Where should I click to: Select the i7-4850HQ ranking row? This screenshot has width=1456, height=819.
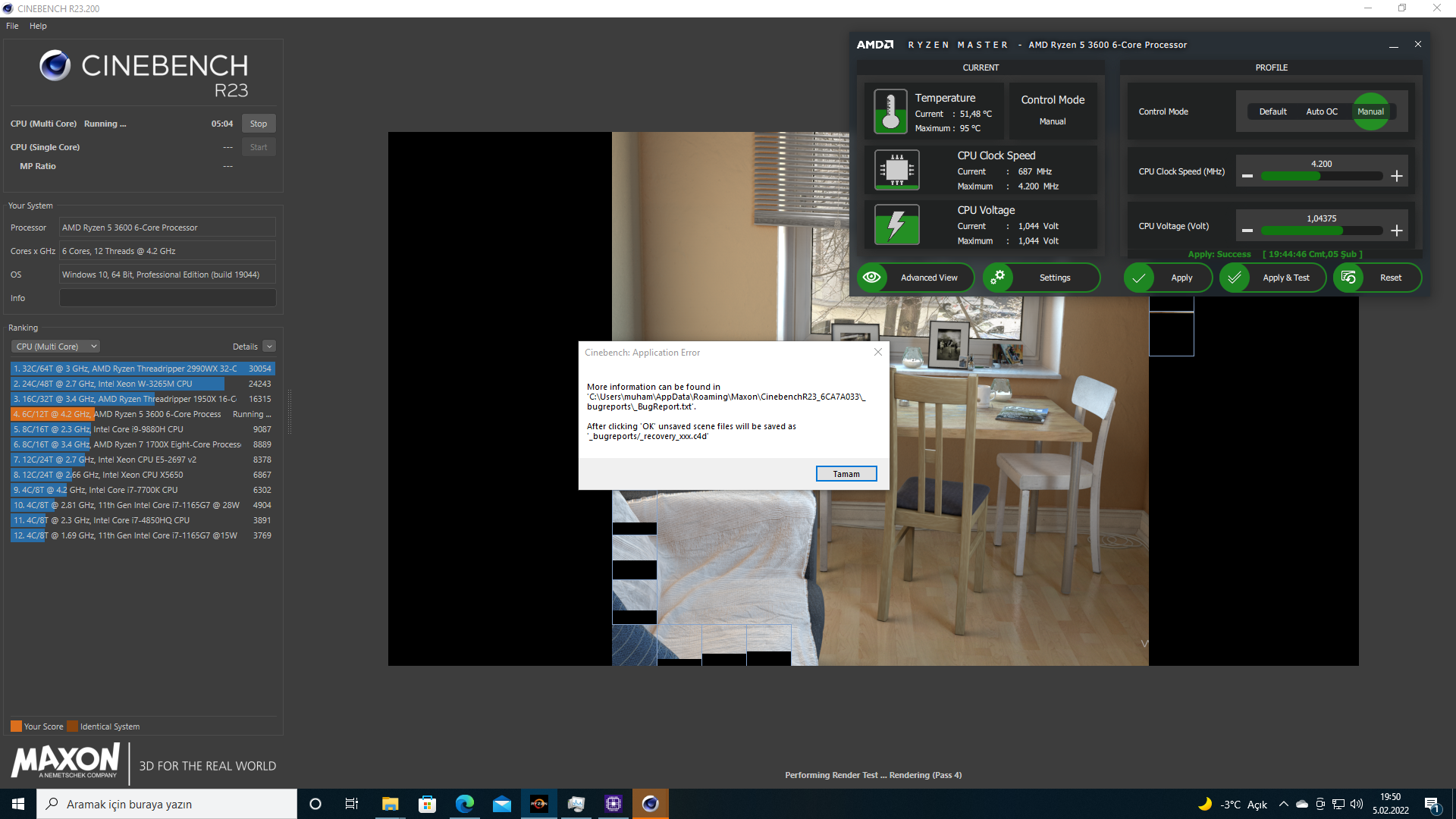[x=143, y=520]
